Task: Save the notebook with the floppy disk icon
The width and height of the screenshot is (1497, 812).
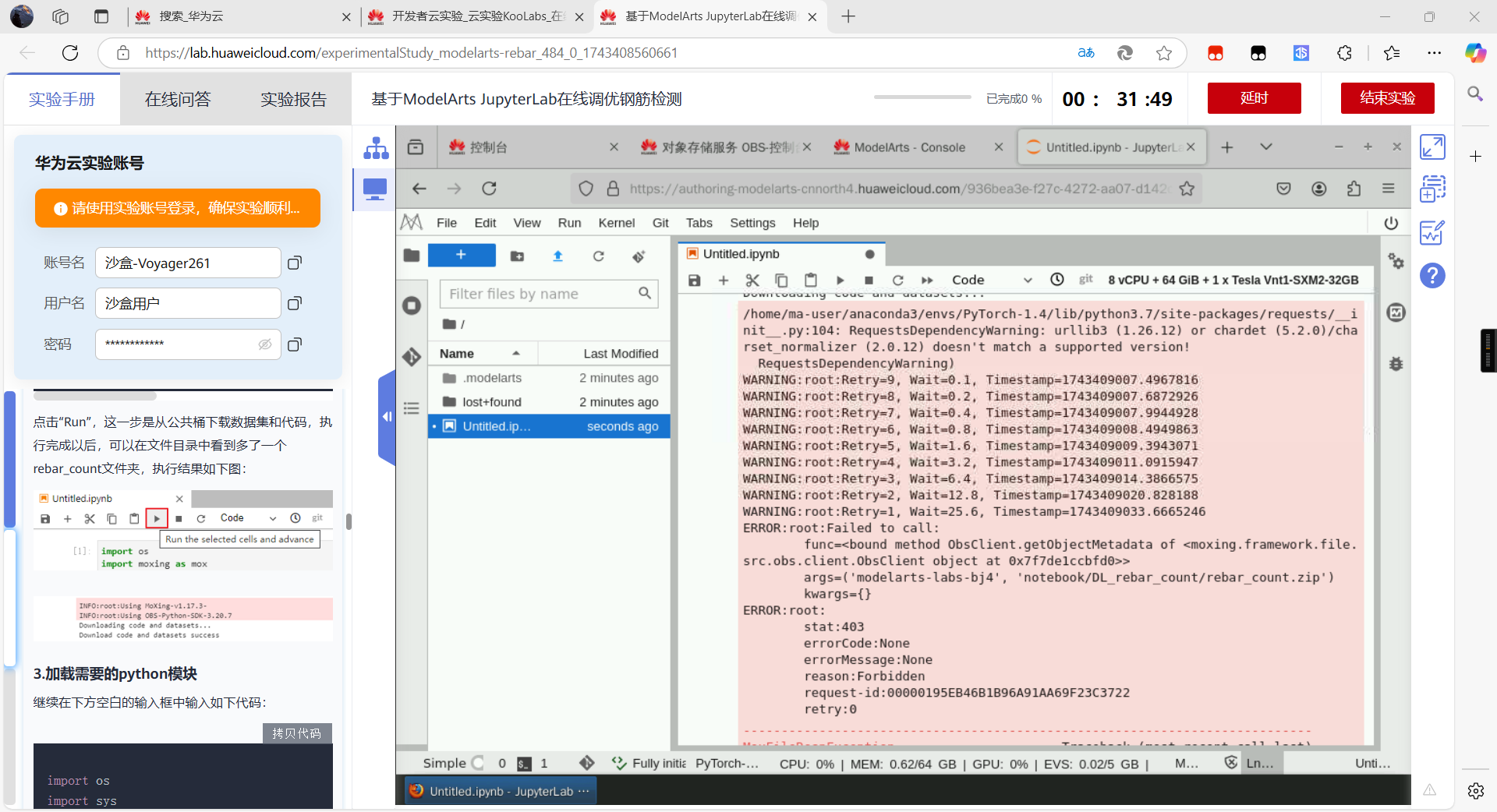Action: (x=695, y=280)
